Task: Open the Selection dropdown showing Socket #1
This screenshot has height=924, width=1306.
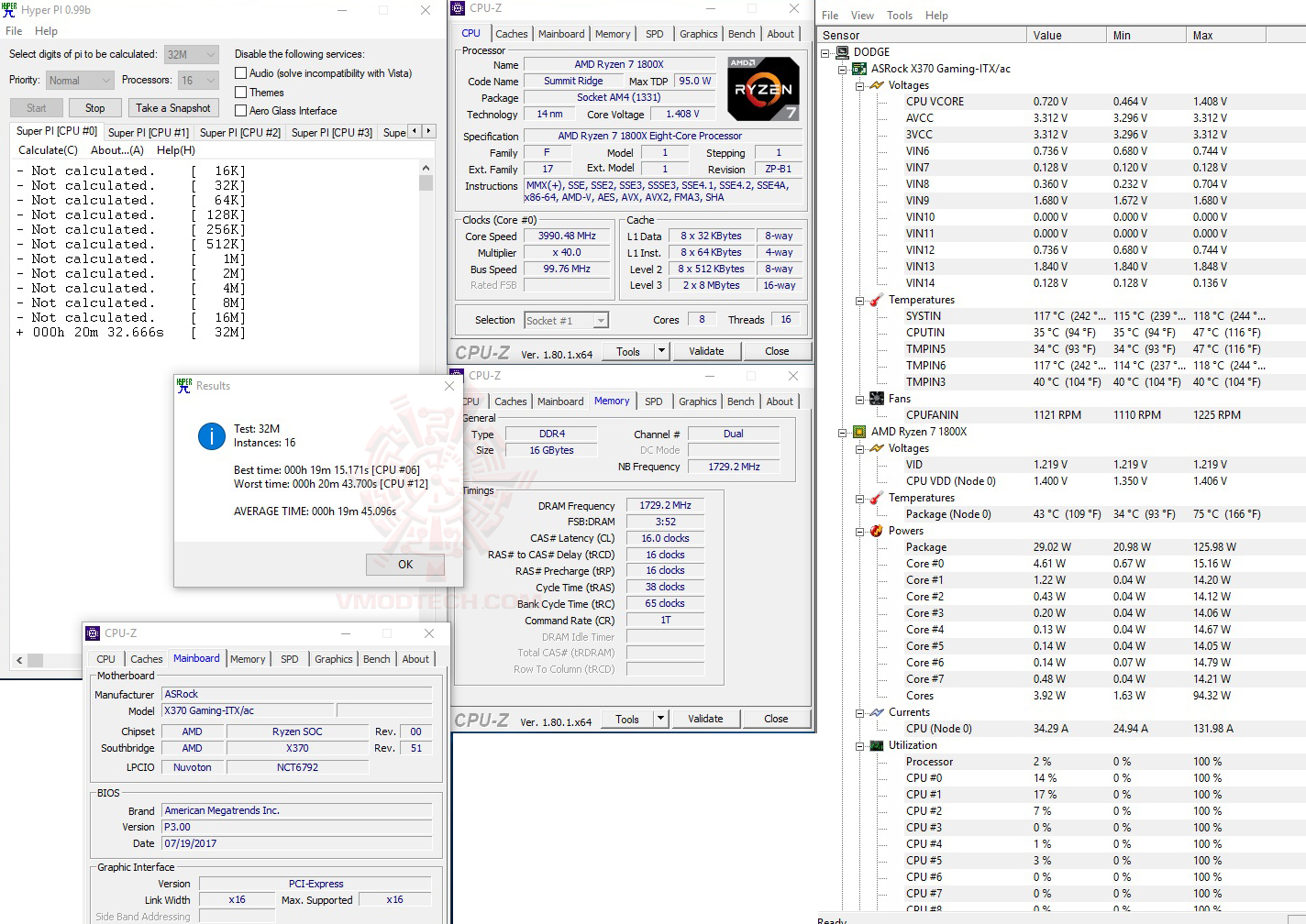Action: [566, 321]
